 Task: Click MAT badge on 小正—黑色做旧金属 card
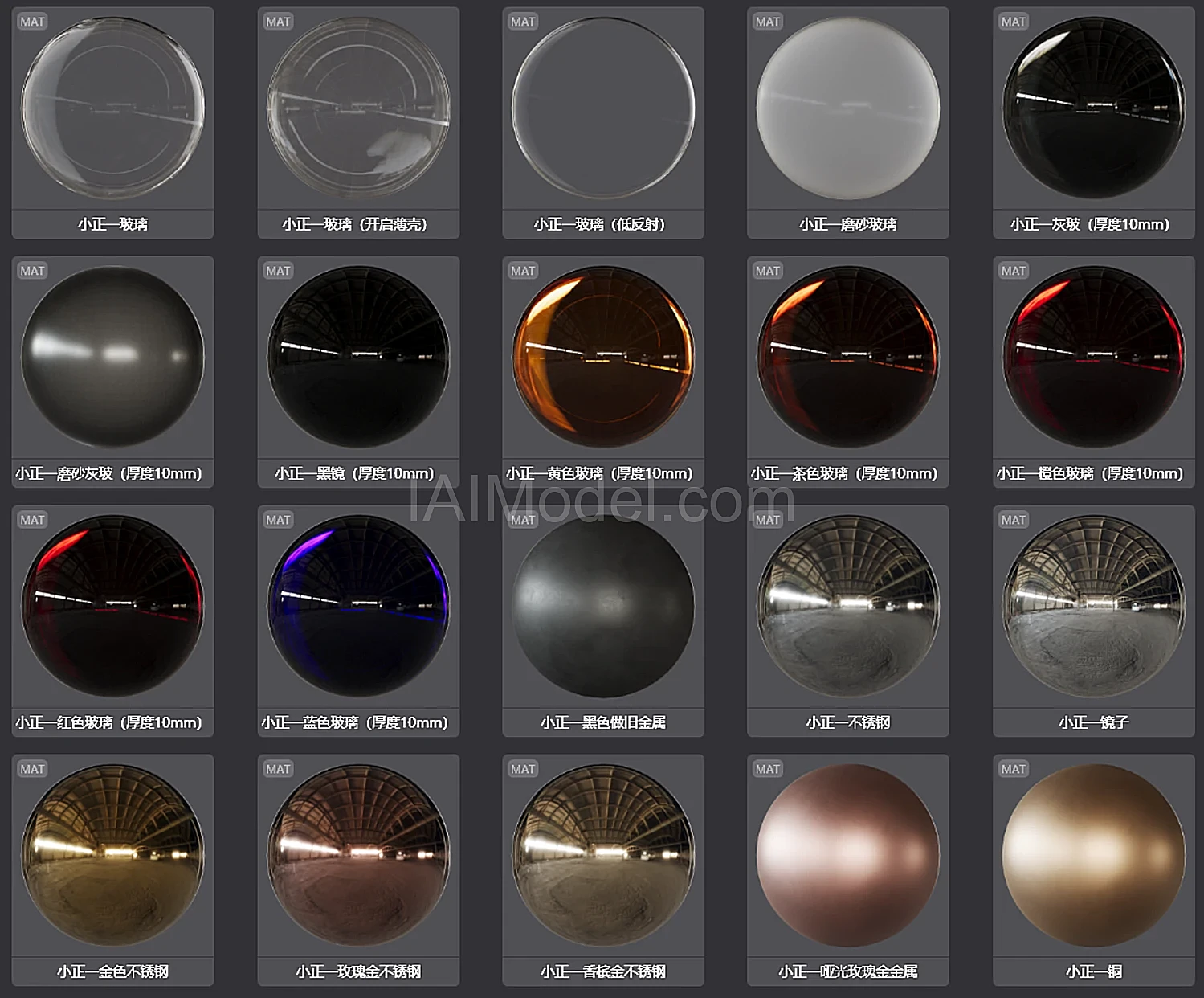523,520
